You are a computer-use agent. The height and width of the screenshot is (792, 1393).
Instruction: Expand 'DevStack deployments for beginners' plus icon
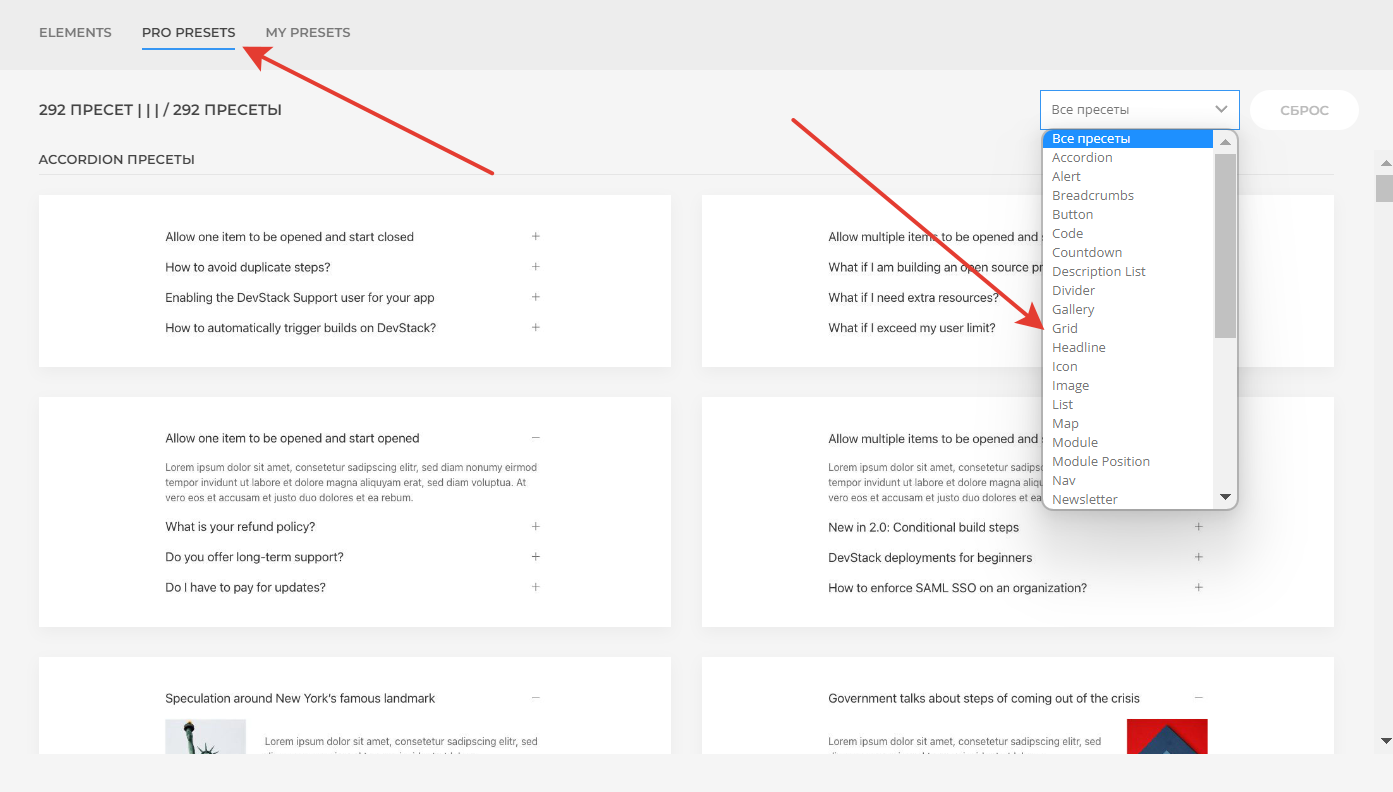pos(1199,557)
